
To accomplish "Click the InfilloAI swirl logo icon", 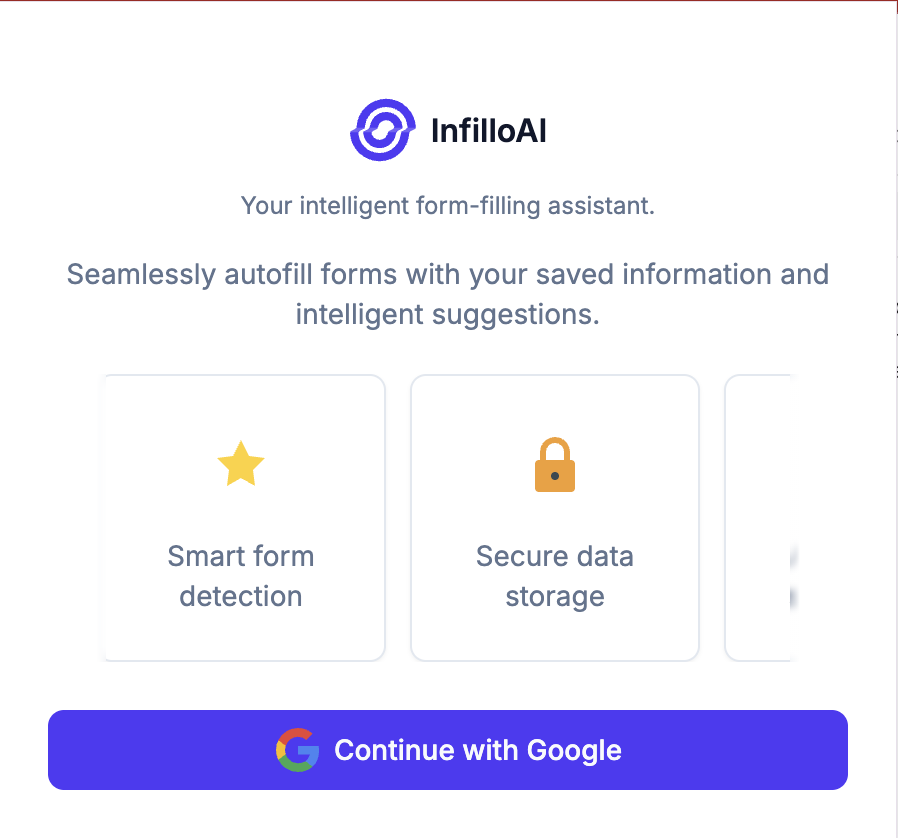I will coord(383,130).
